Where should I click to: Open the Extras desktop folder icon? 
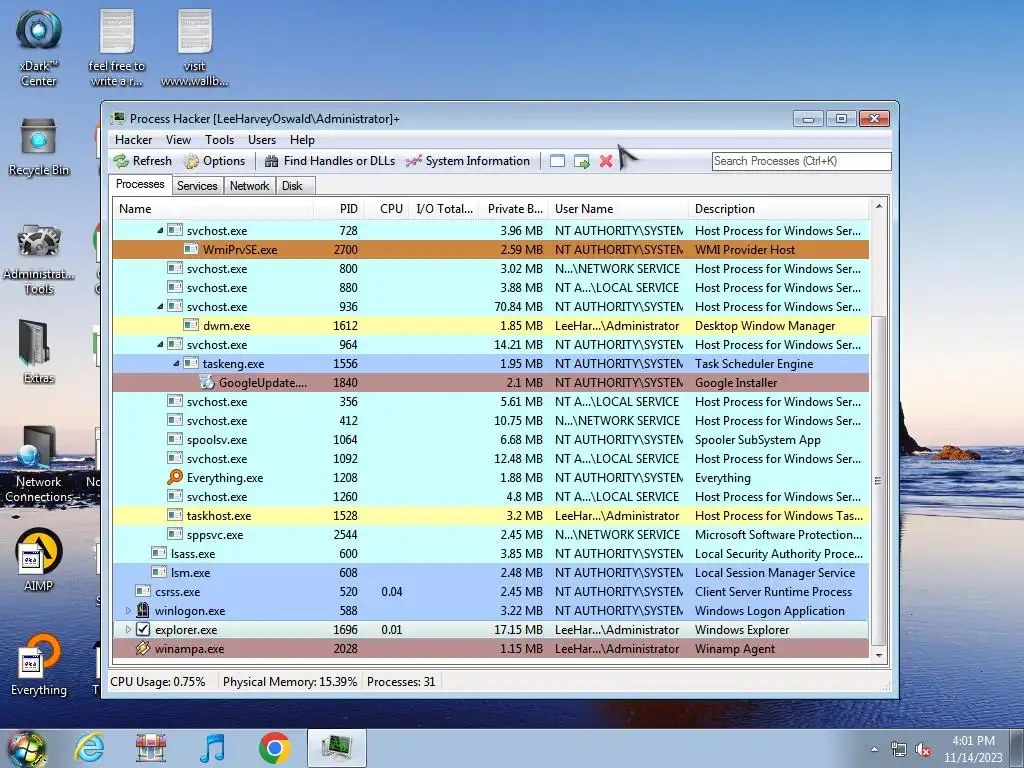(x=39, y=351)
